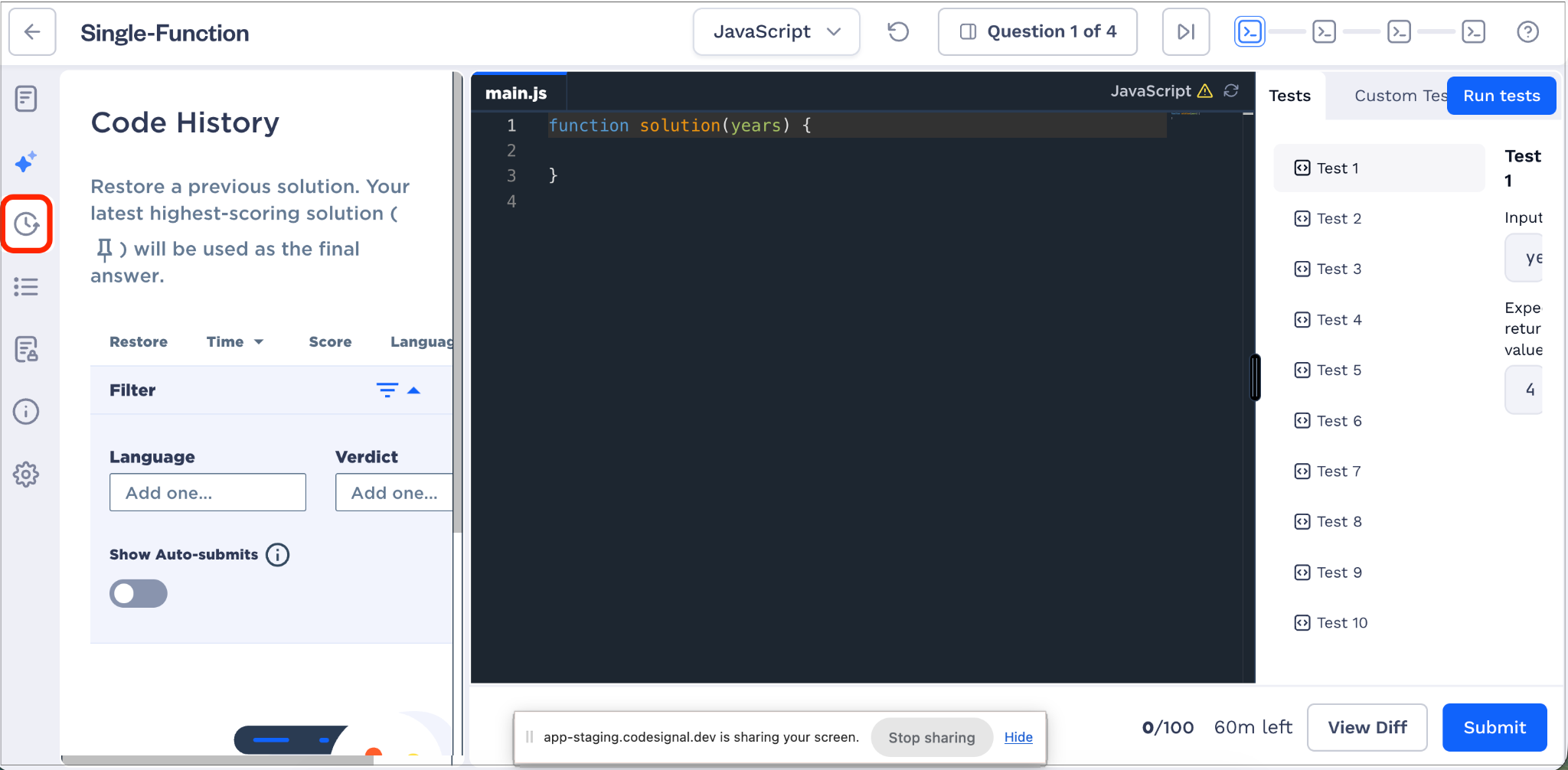Viewport: 1568px width, 770px height.
Task: Open the settings gear in sidebar
Action: coord(26,475)
